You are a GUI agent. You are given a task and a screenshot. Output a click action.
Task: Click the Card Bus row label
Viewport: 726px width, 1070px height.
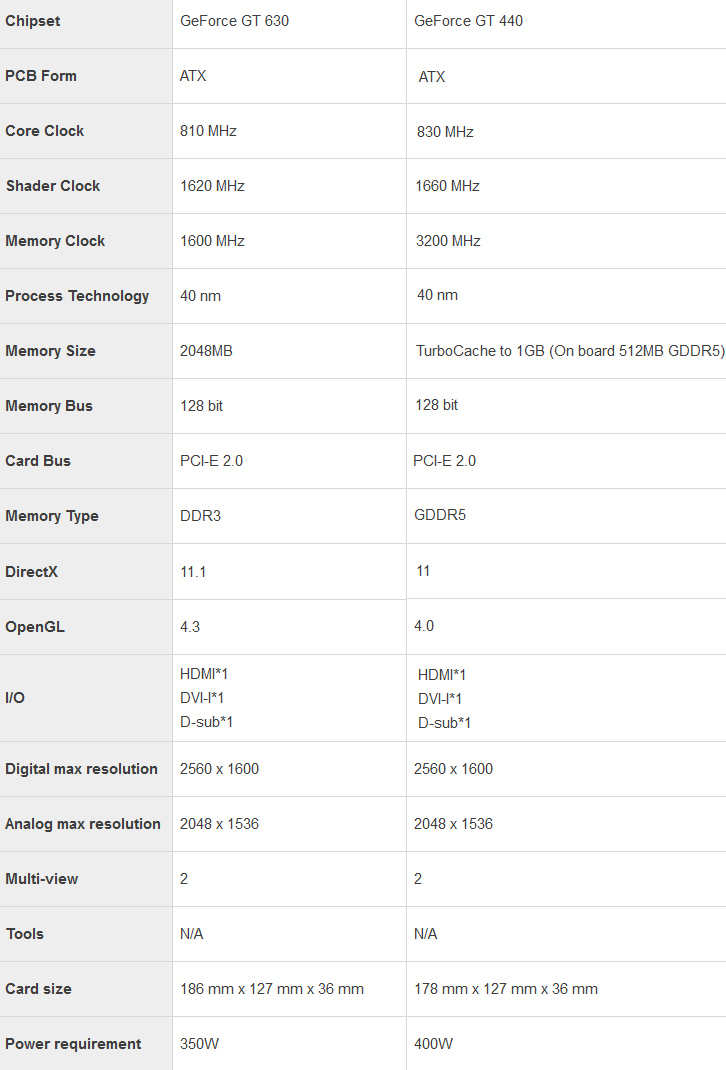click(x=38, y=461)
